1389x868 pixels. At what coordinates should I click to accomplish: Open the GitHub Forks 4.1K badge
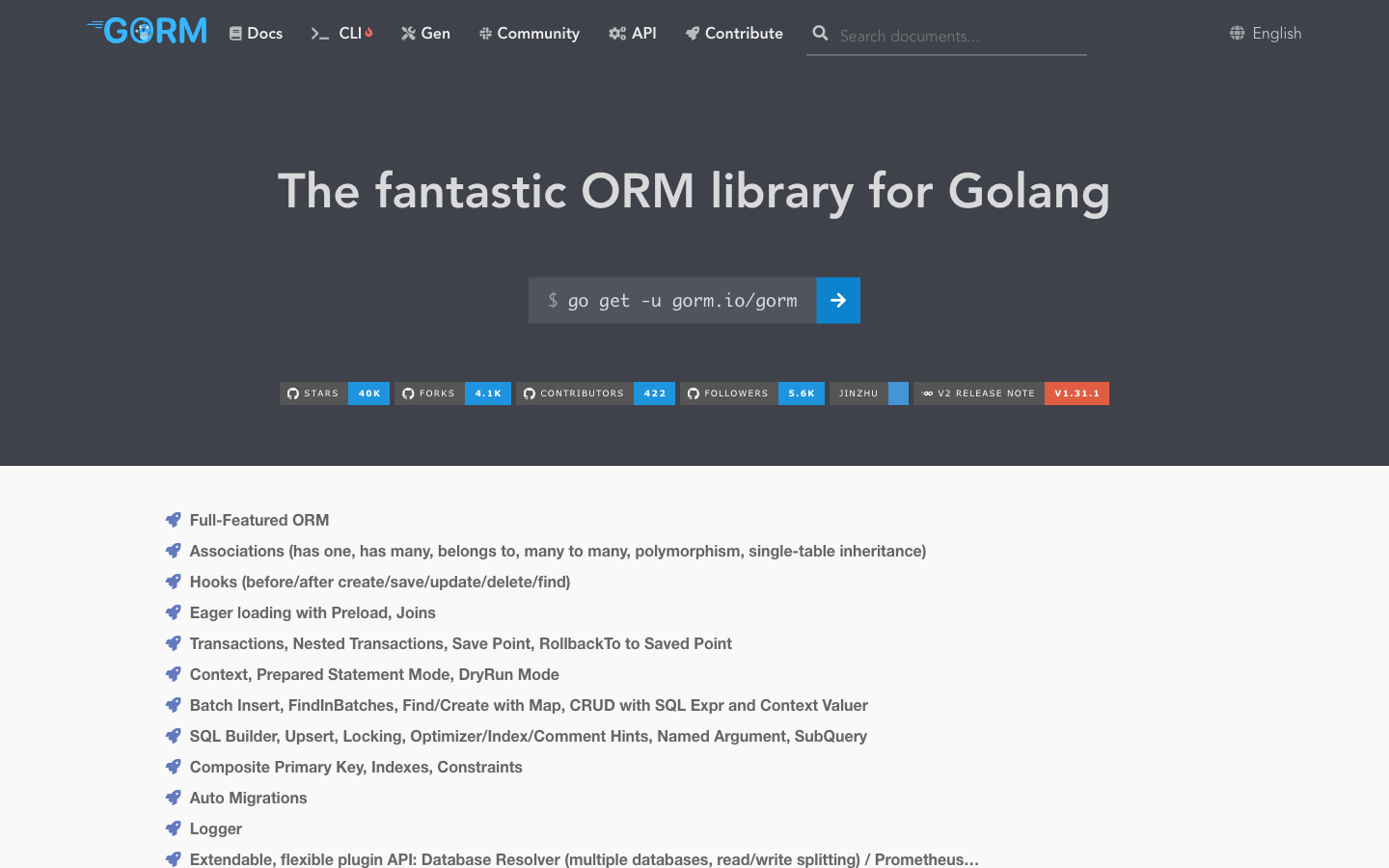(x=452, y=393)
